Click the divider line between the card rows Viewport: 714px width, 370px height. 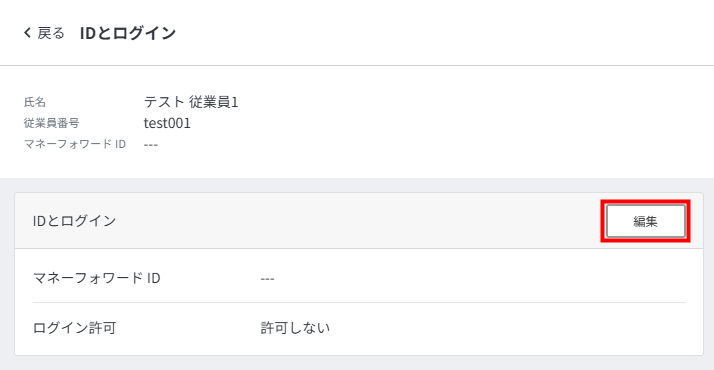(x=359, y=302)
